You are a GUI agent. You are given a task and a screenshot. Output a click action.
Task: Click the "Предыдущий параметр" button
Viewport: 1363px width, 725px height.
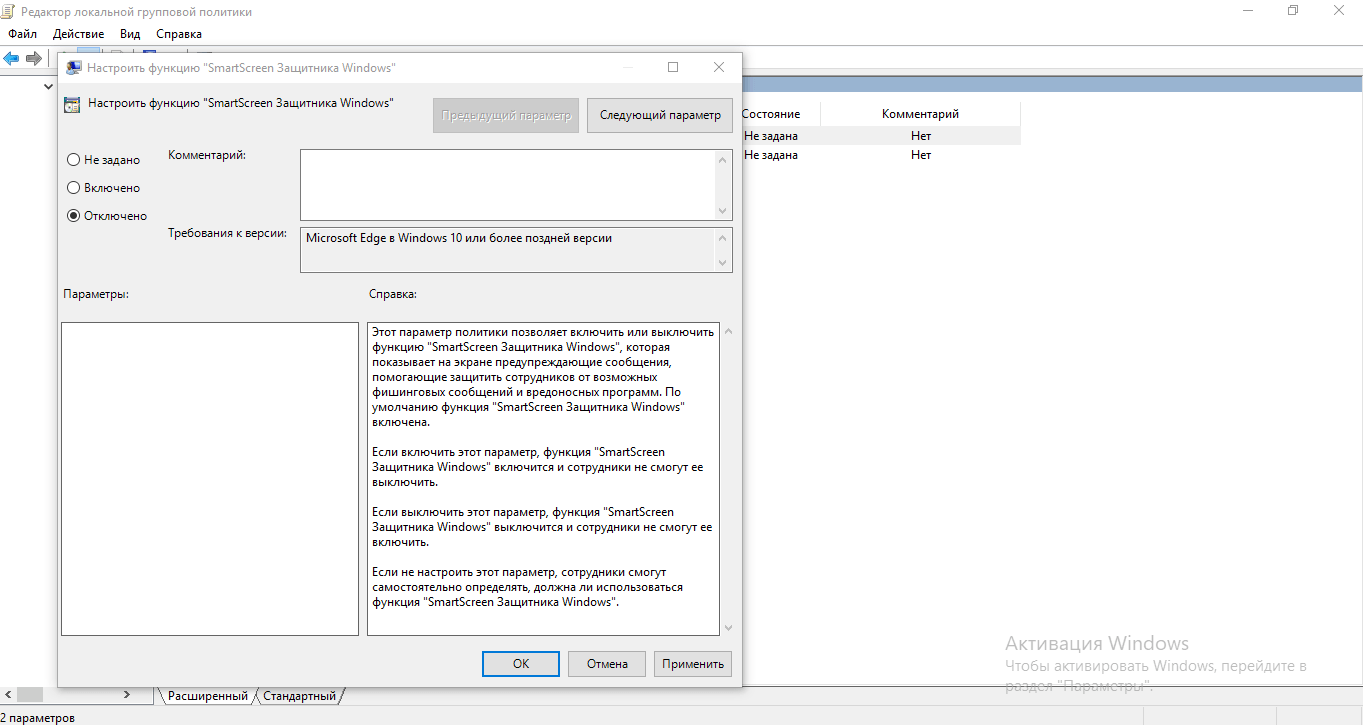coord(506,115)
